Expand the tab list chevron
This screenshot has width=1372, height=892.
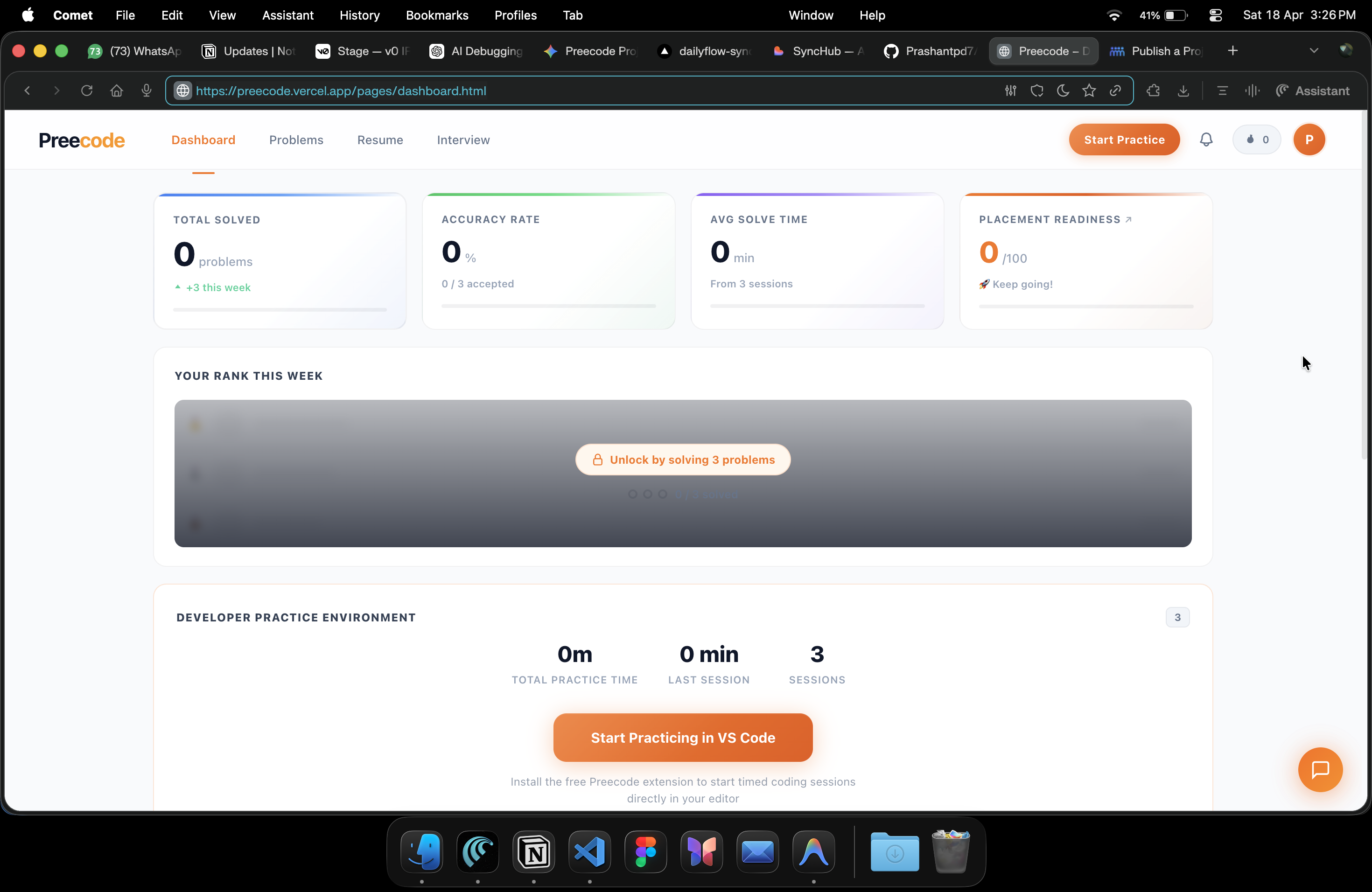click(1313, 51)
